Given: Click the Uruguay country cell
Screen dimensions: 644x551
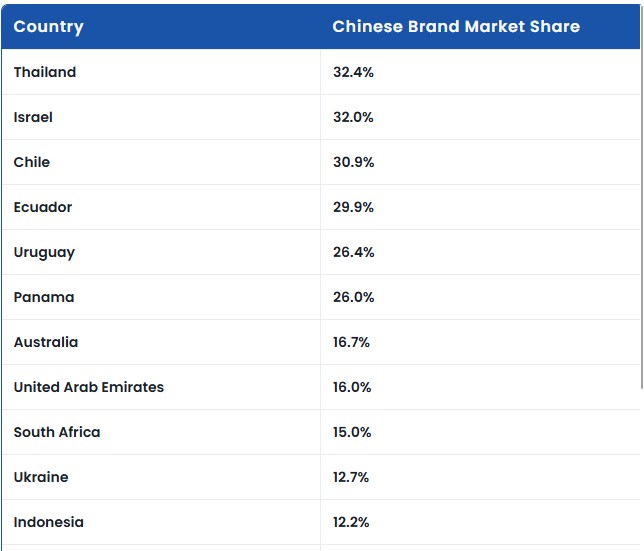Looking at the screenshot, I should click(44, 252).
